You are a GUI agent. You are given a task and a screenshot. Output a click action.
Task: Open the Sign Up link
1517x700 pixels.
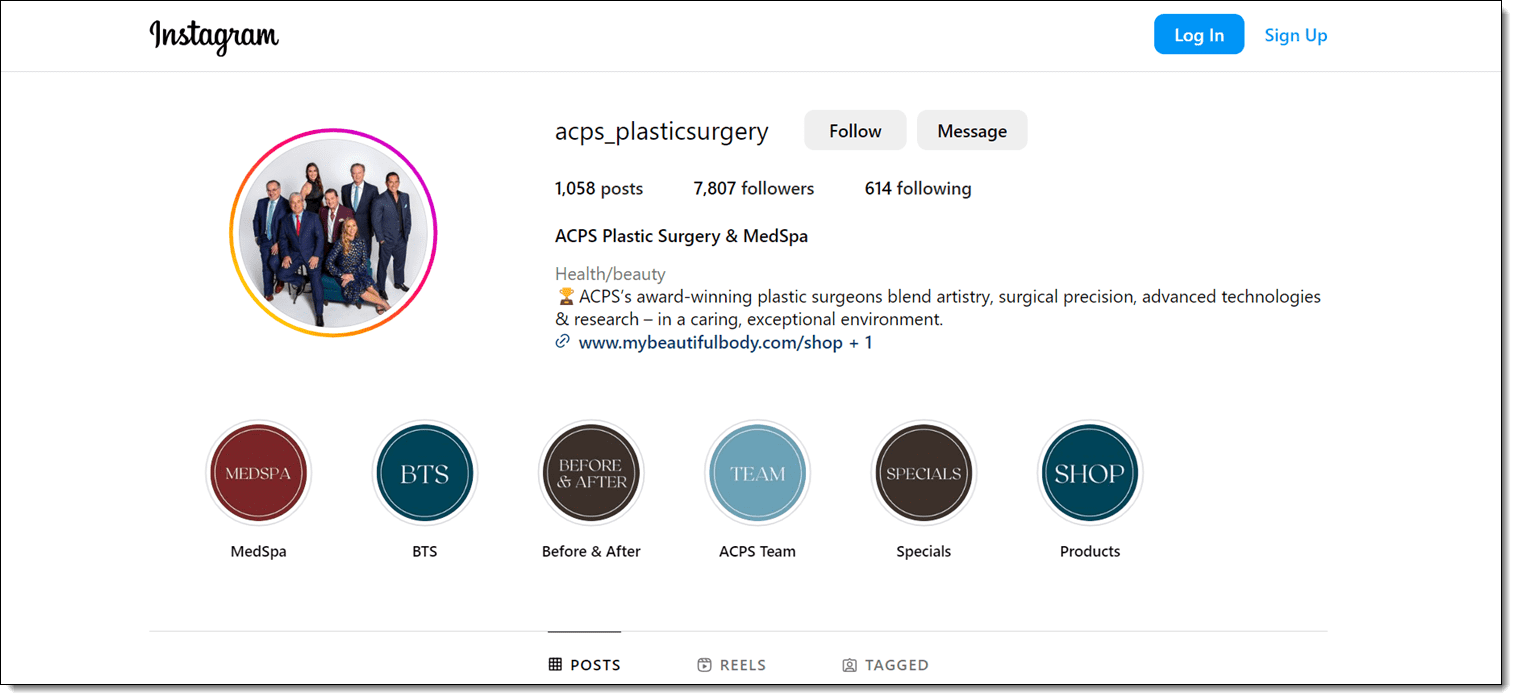1295,34
